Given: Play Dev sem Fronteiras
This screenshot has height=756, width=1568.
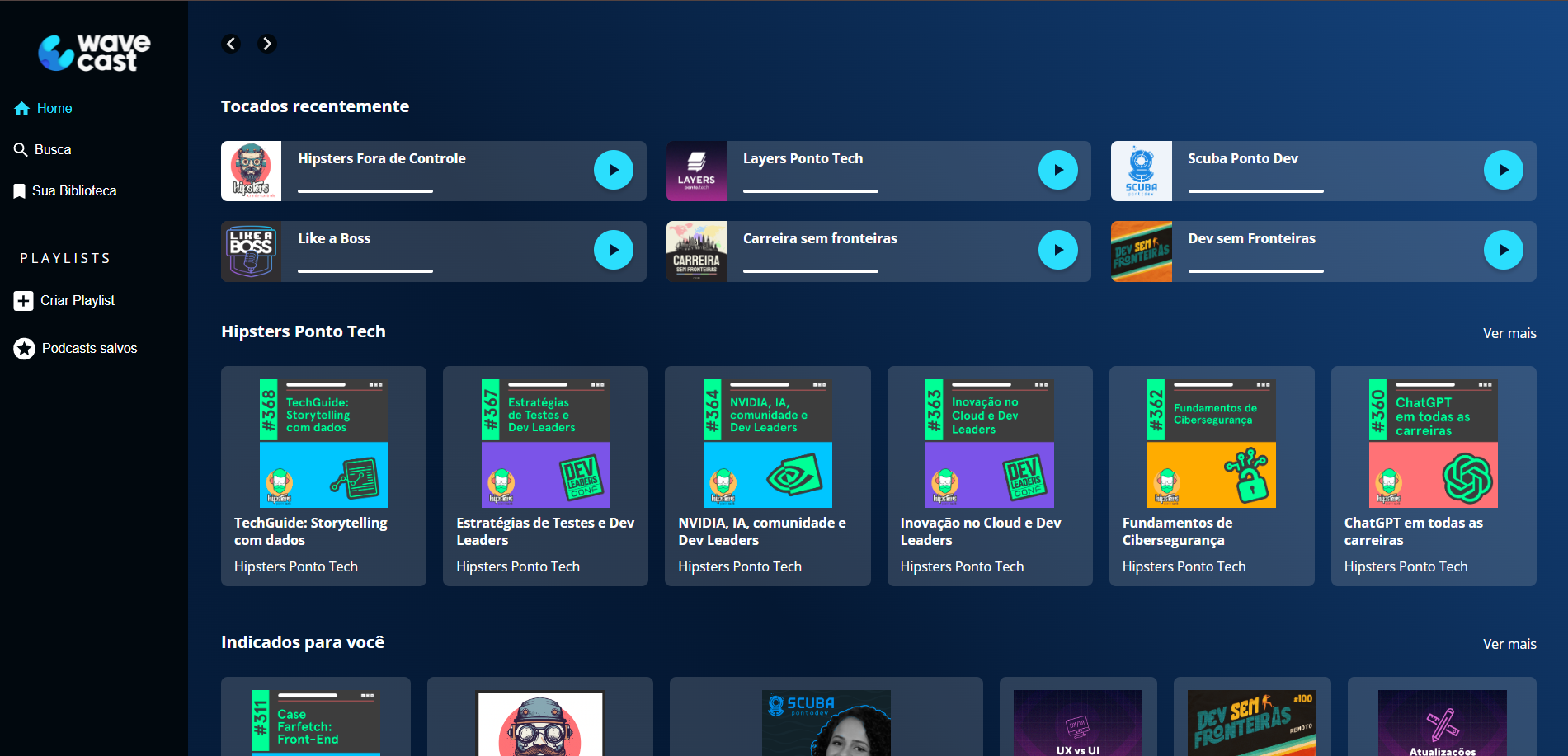Looking at the screenshot, I should tap(1504, 250).
